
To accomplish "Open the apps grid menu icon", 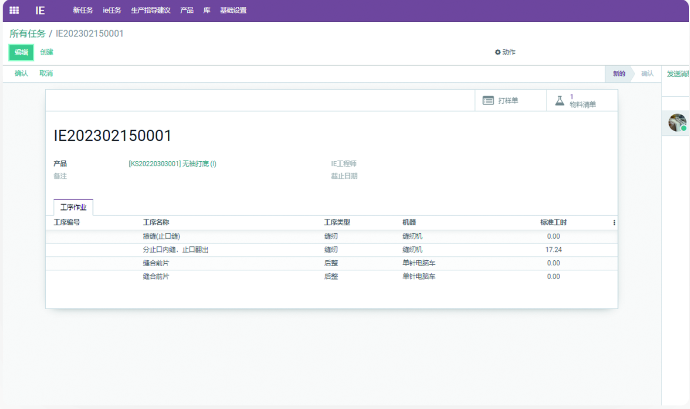I will pos(14,10).
